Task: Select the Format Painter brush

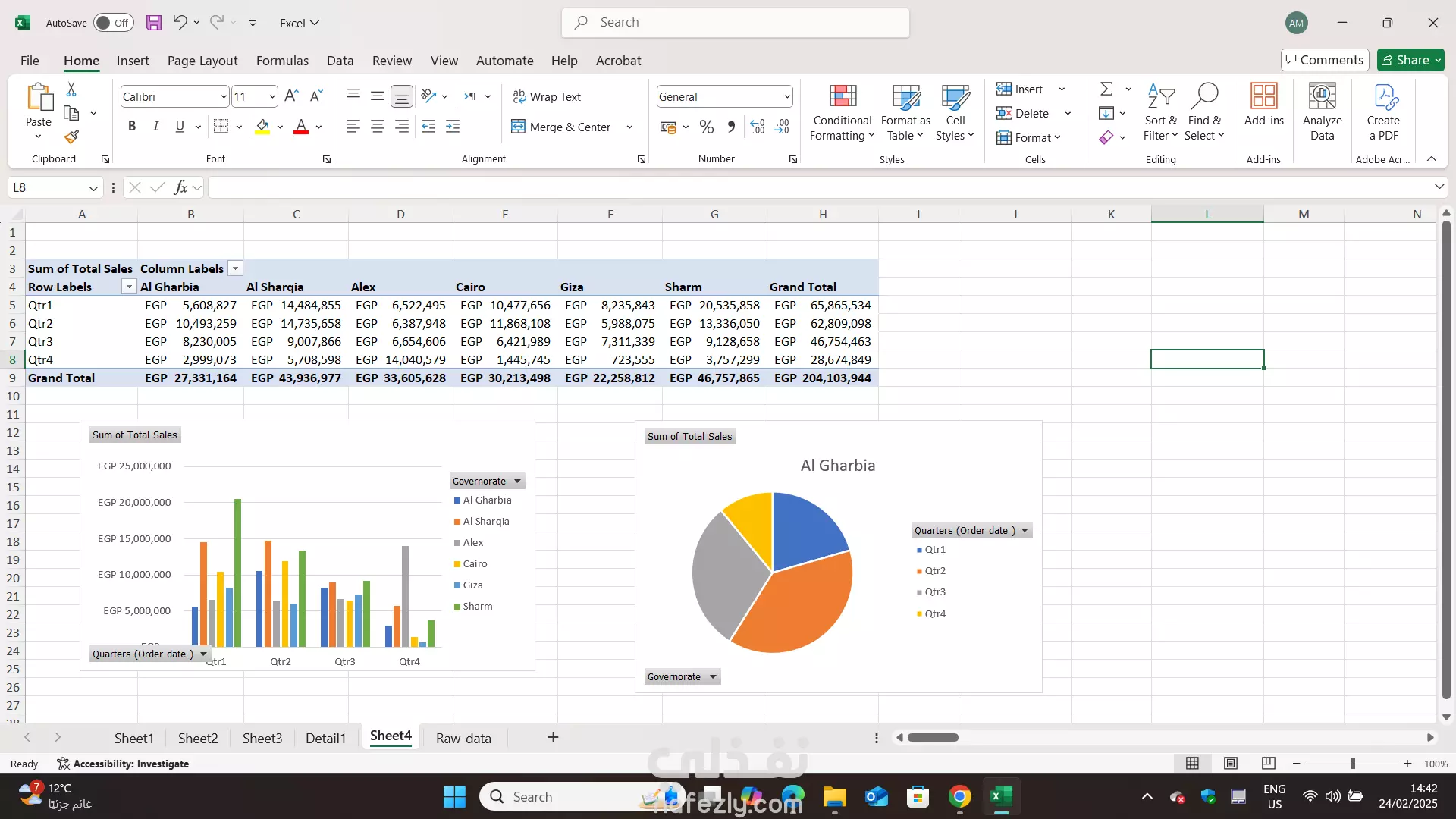Action: 71,136
